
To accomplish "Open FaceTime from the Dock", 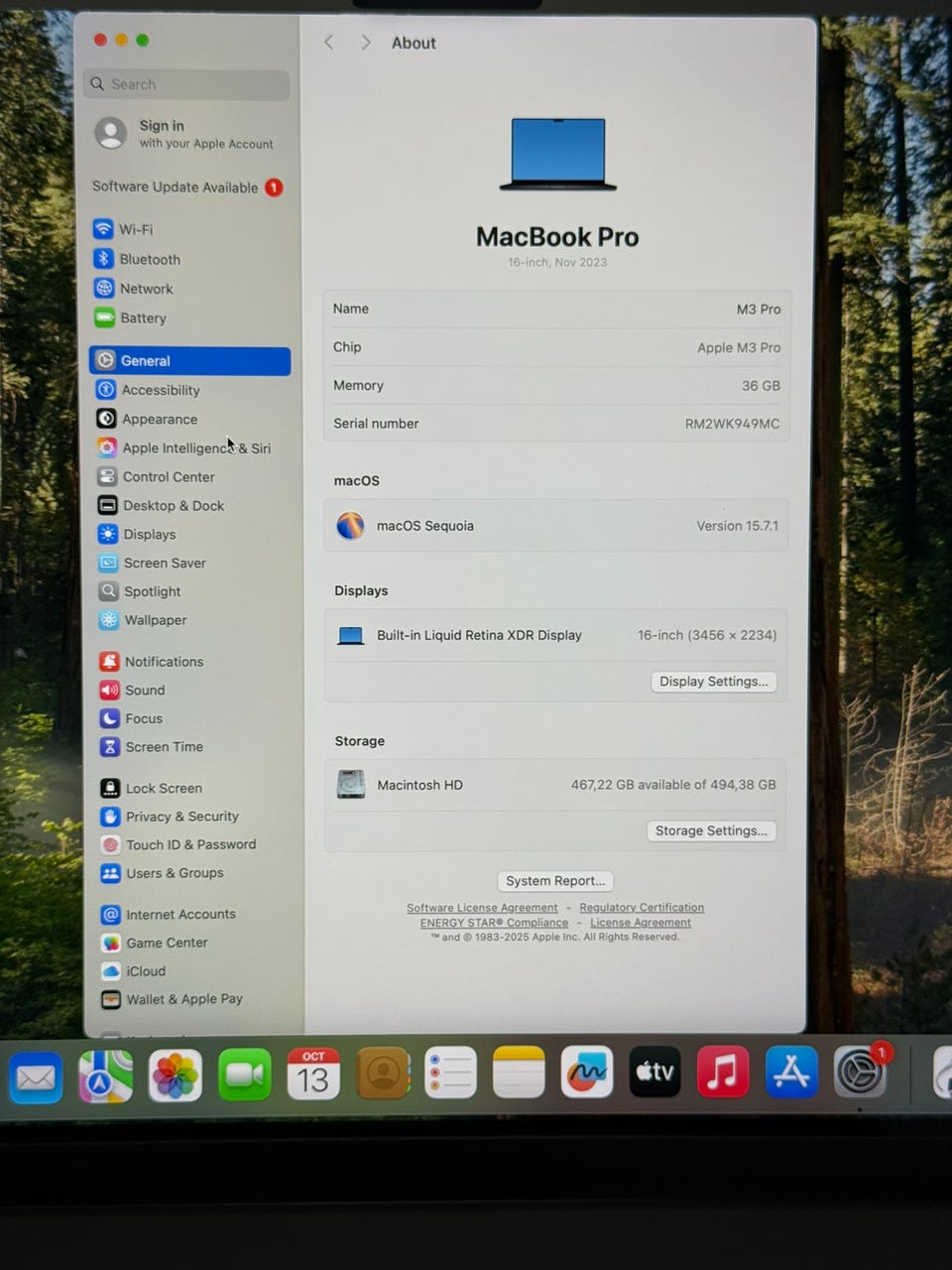I will tap(245, 1075).
